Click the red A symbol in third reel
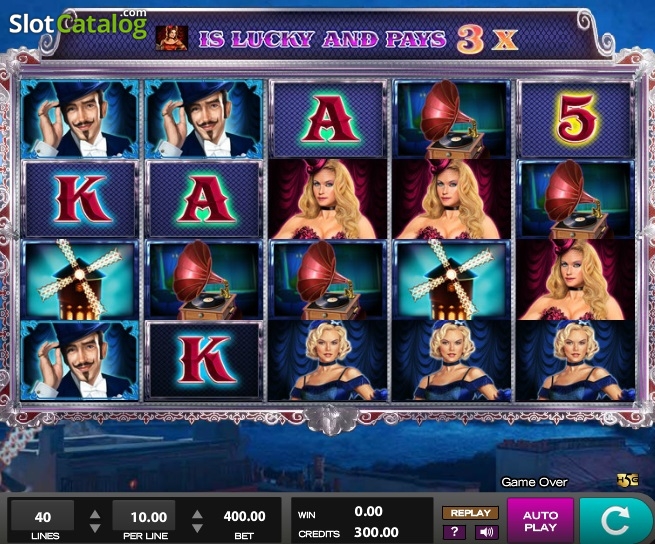Viewport: 655px width, 544px height. (328, 119)
